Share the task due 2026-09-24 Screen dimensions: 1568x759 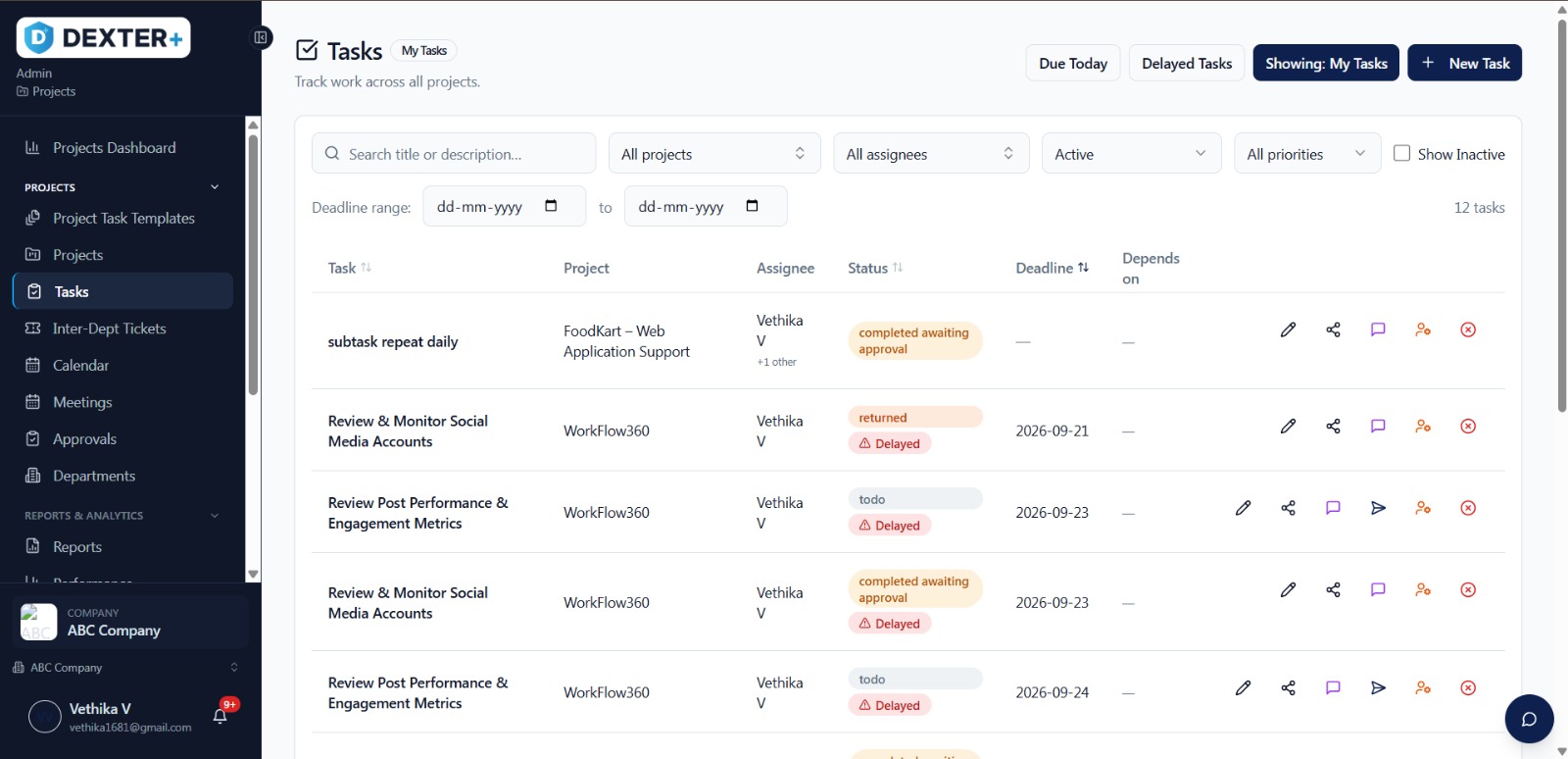click(1288, 687)
